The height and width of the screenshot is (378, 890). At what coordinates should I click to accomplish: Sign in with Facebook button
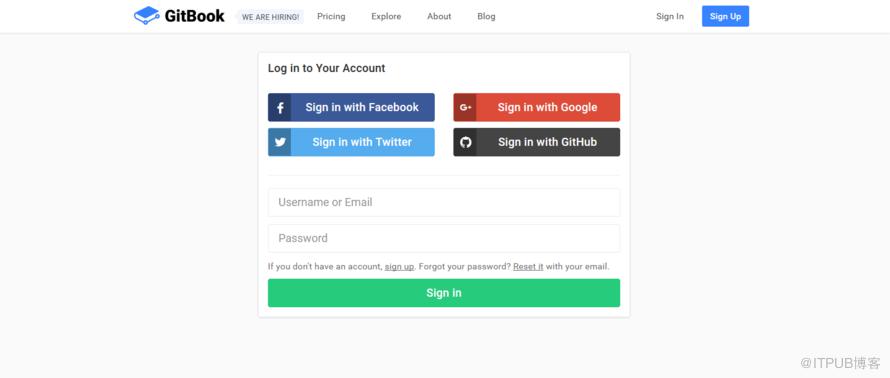(x=351, y=107)
